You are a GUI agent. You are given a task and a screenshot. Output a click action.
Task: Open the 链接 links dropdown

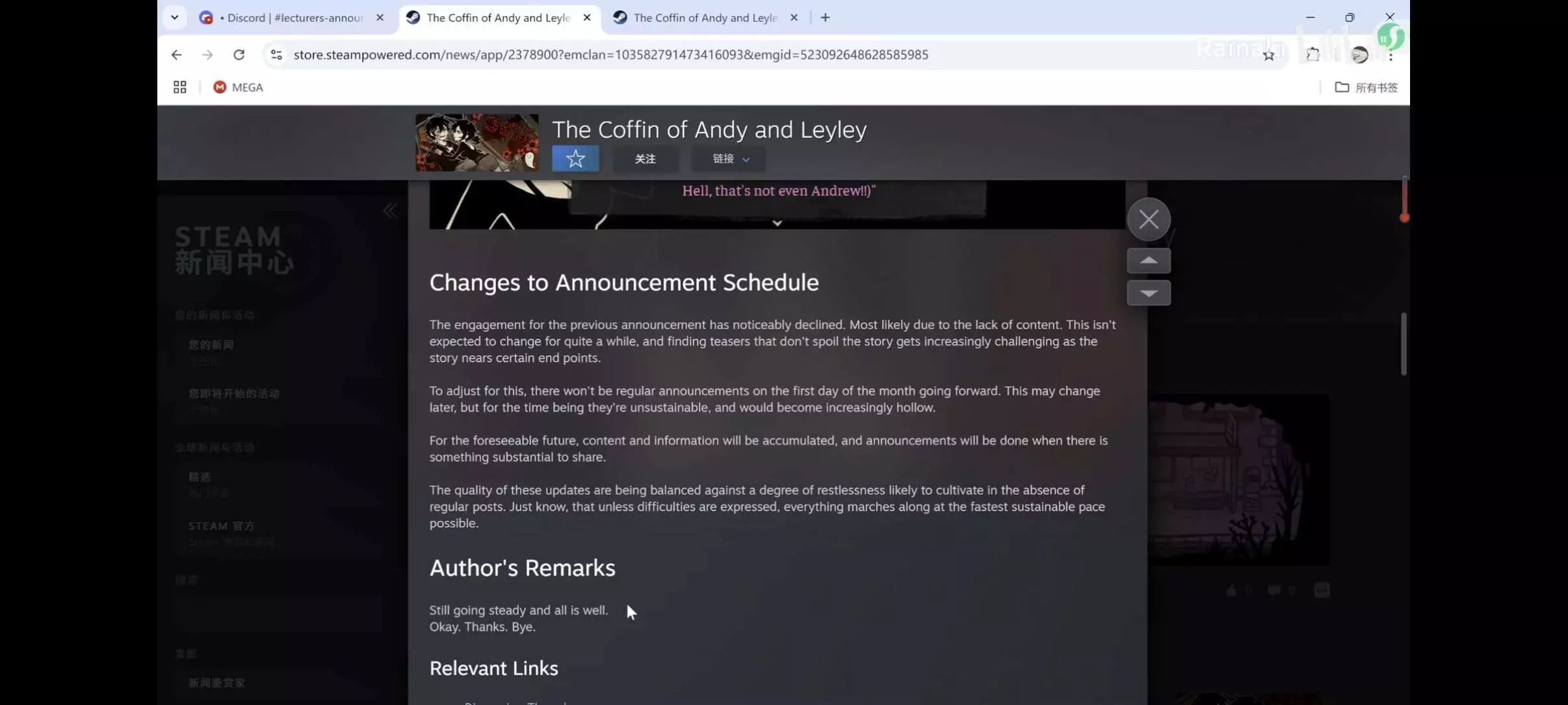pos(729,159)
